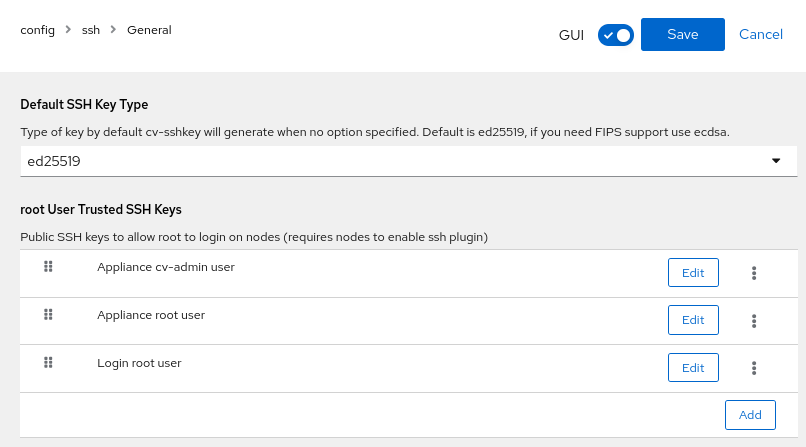Add a new trusted SSH key
806x447 pixels.
point(749,415)
